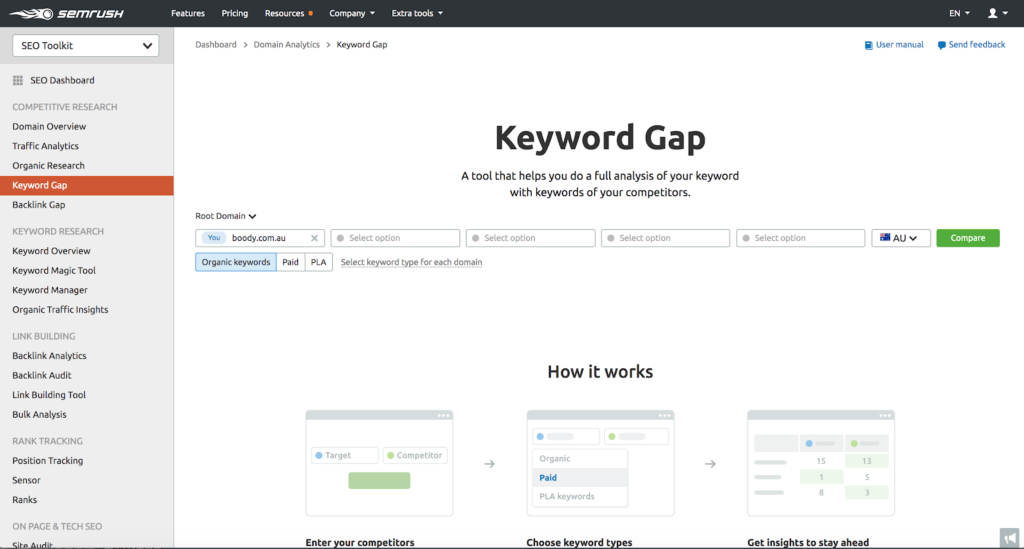Open Keyword Overview in sidebar
Image resolution: width=1024 pixels, height=549 pixels.
click(x=51, y=251)
